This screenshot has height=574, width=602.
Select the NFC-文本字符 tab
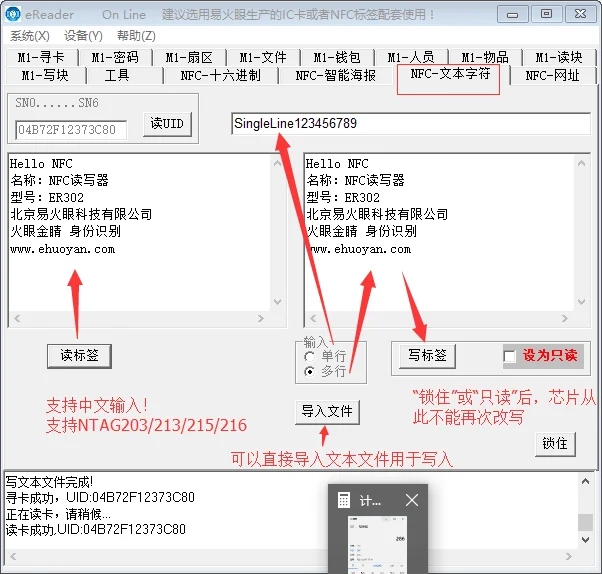point(450,74)
